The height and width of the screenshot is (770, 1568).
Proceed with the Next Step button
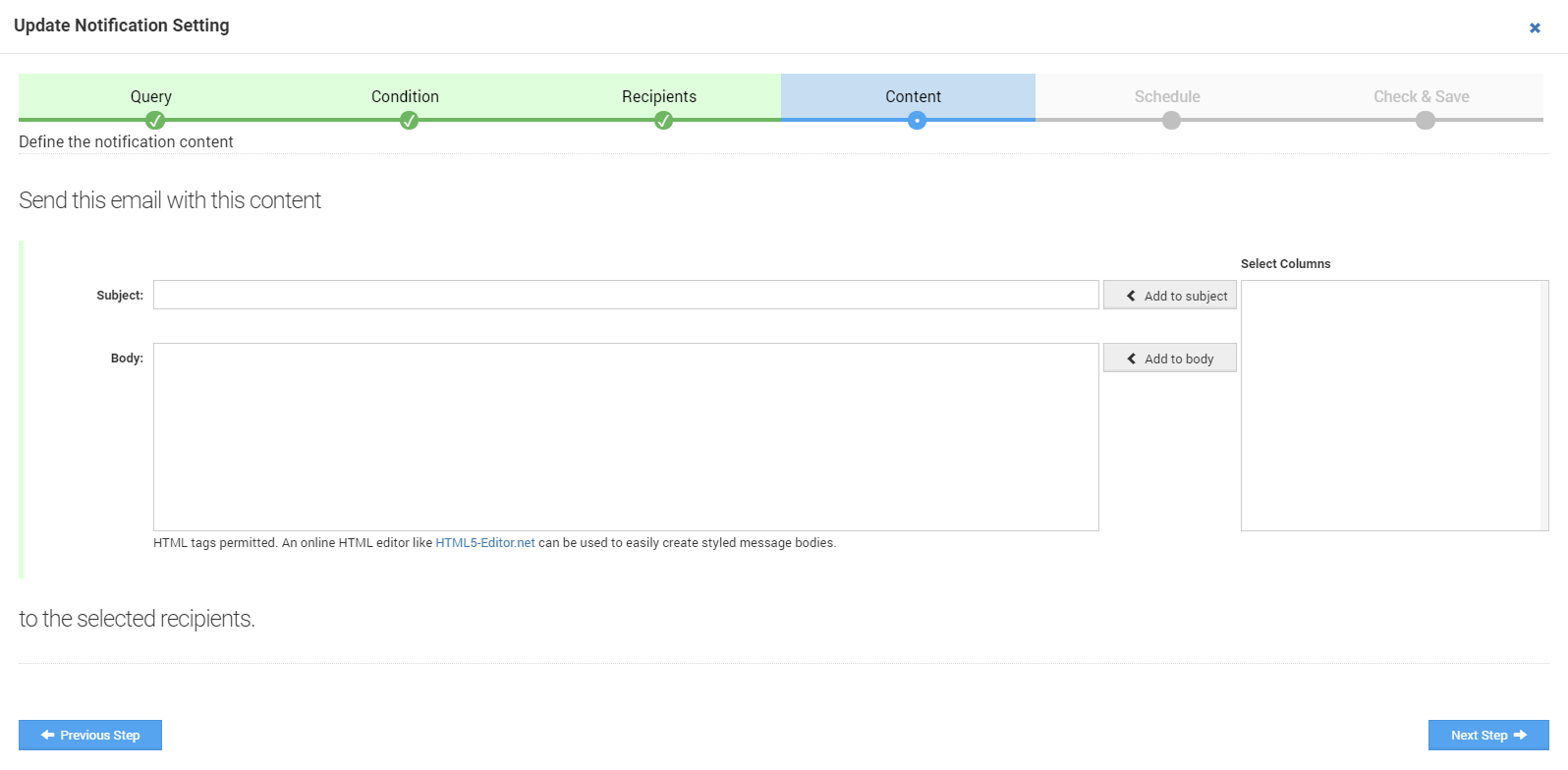pos(1487,735)
